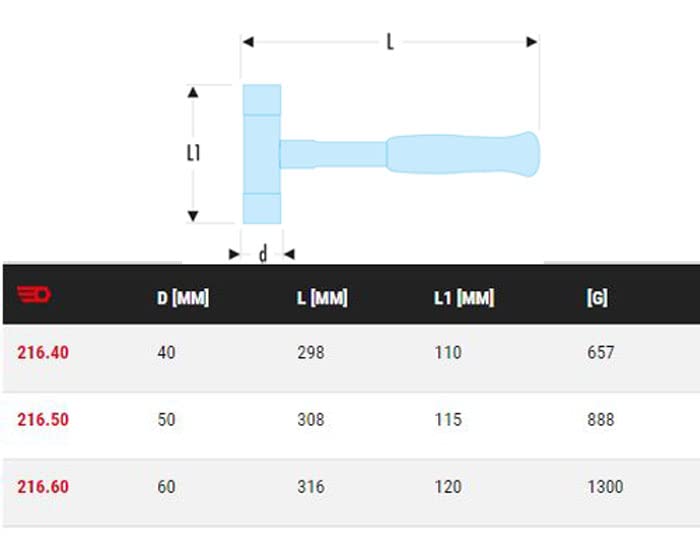The height and width of the screenshot is (560, 700).
Task: Click the L [MM] column header
Action: (x=322, y=298)
